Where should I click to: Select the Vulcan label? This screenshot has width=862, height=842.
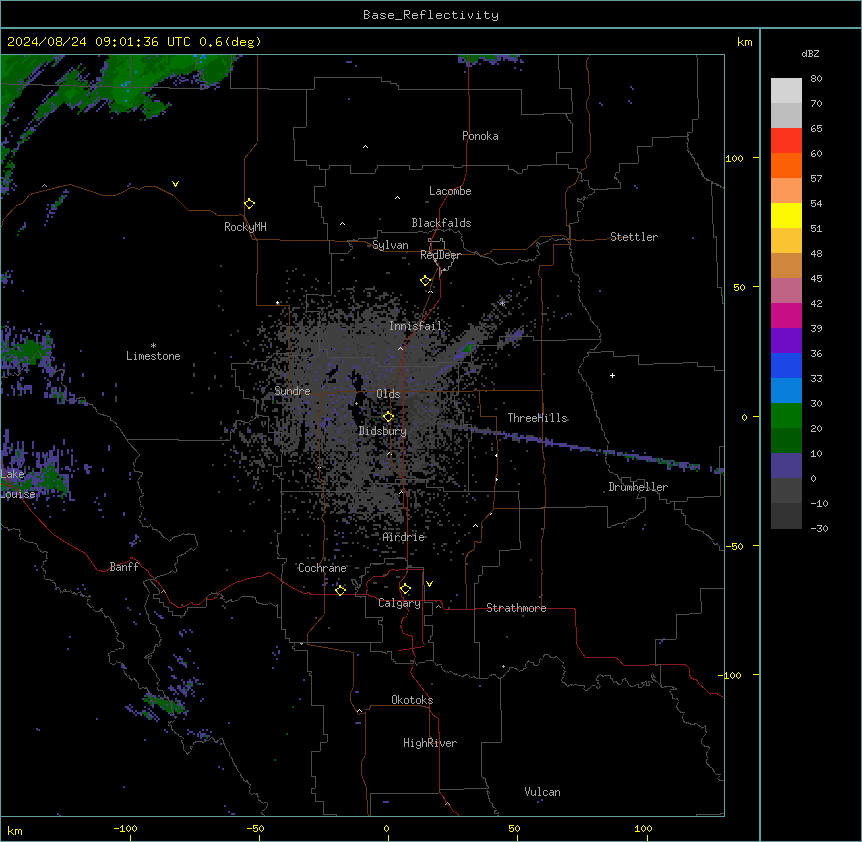pyautogui.click(x=543, y=792)
